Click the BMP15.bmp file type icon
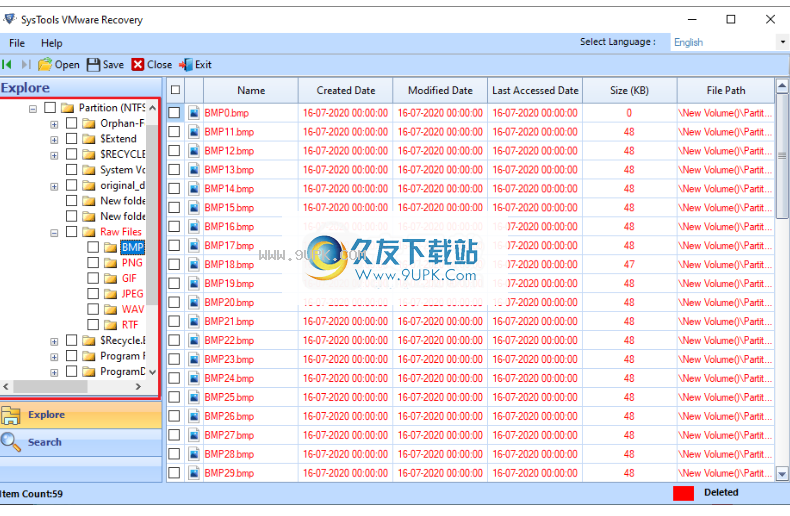Viewport: 790px width, 516px height. coord(194,208)
